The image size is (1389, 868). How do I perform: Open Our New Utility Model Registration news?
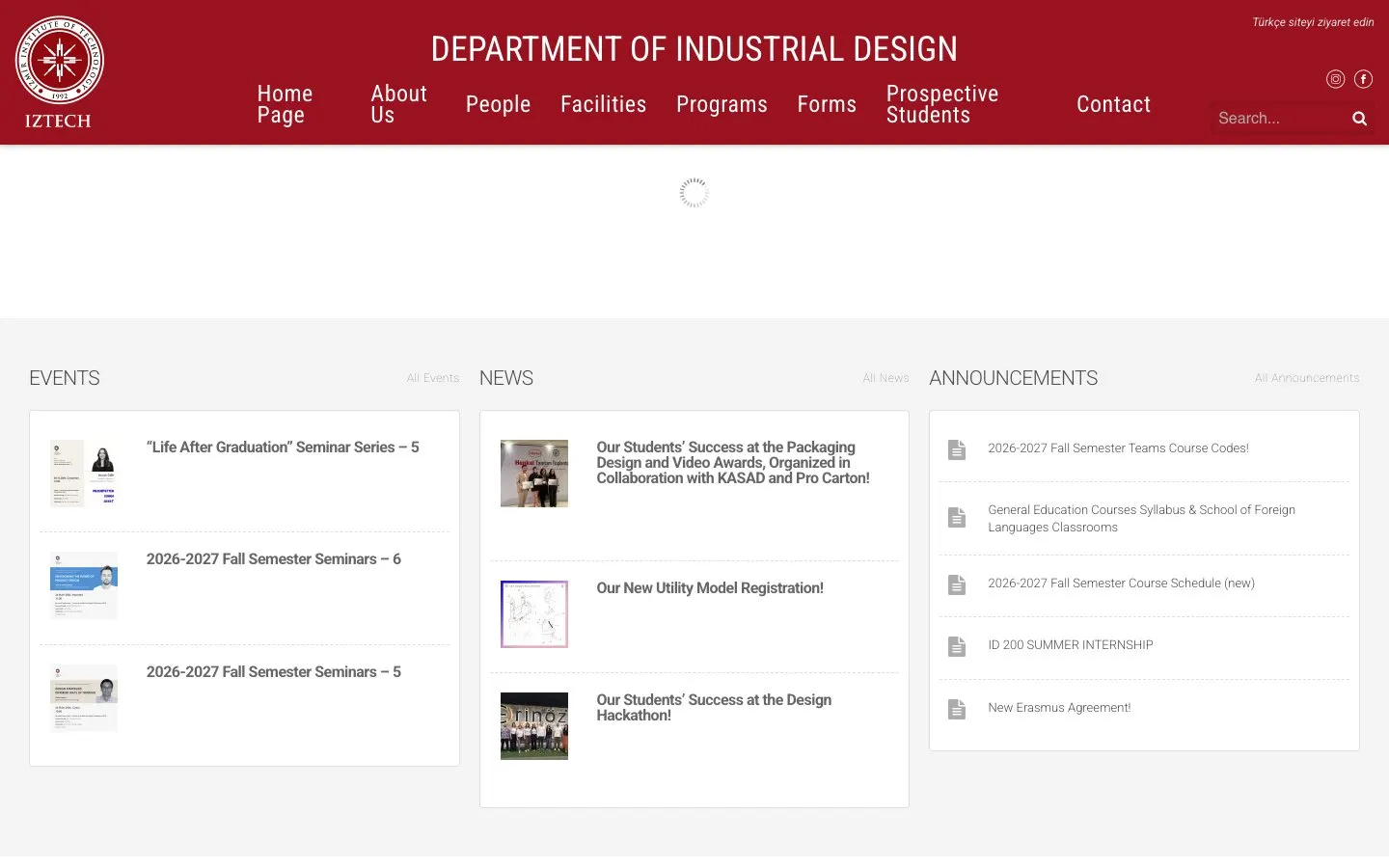tap(710, 588)
